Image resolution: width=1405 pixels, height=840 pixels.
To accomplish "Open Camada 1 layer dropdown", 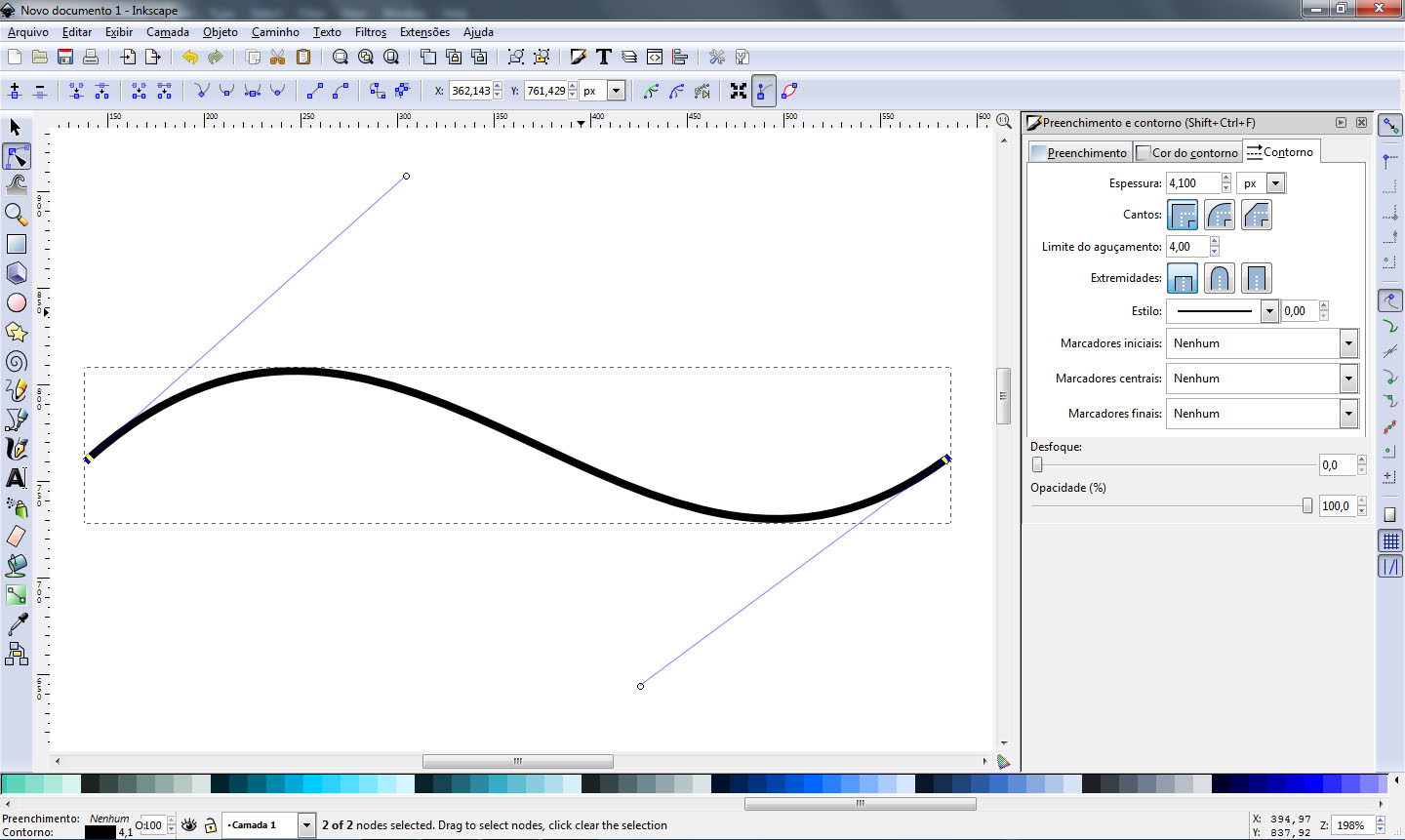I will click(x=306, y=825).
